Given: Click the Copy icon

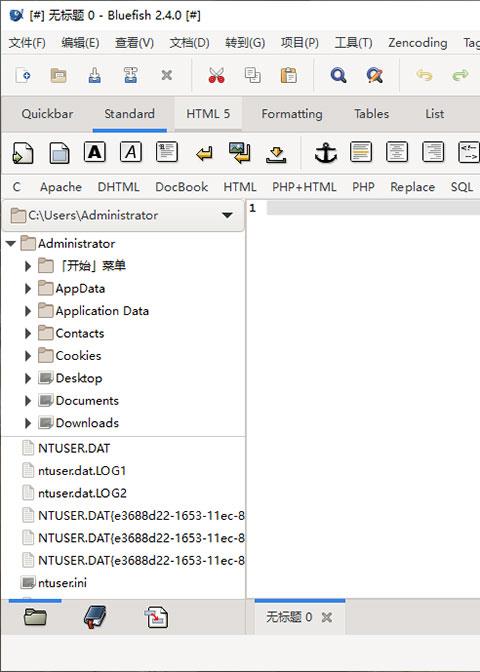Looking at the screenshot, I should 252,75.
